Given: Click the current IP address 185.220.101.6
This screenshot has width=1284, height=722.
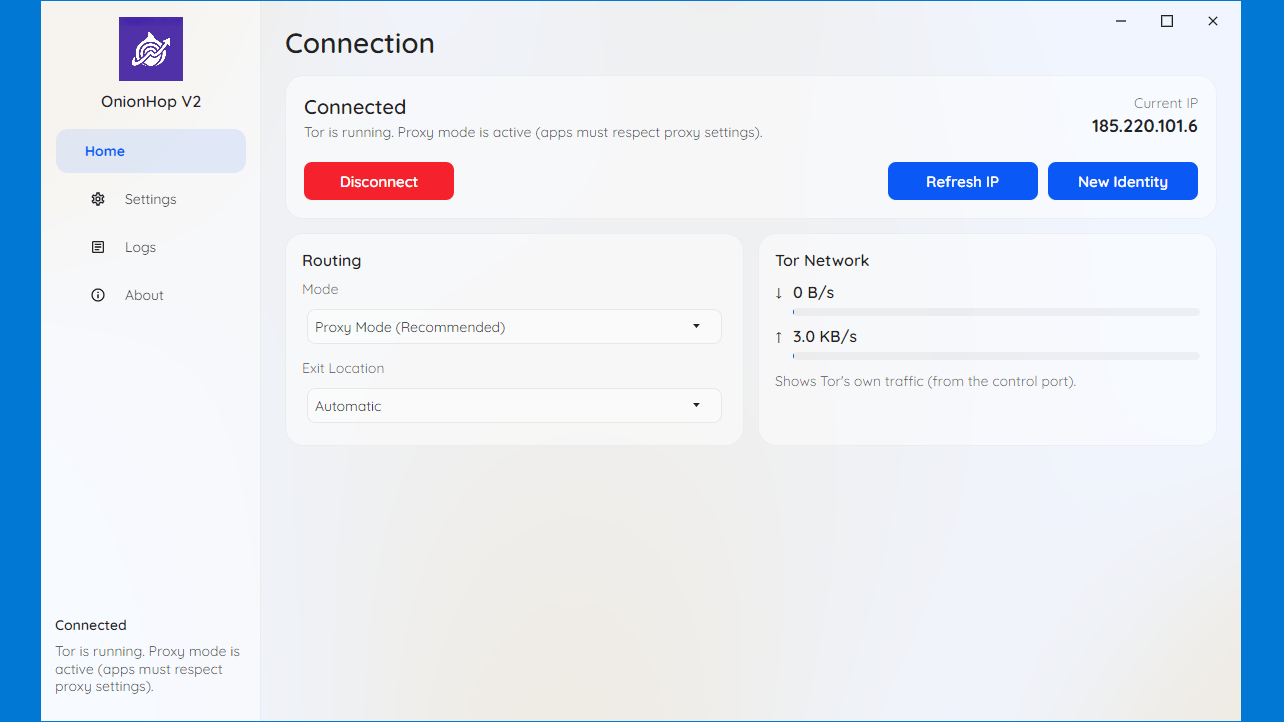Looking at the screenshot, I should pyautogui.click(x=1144, y=126).
